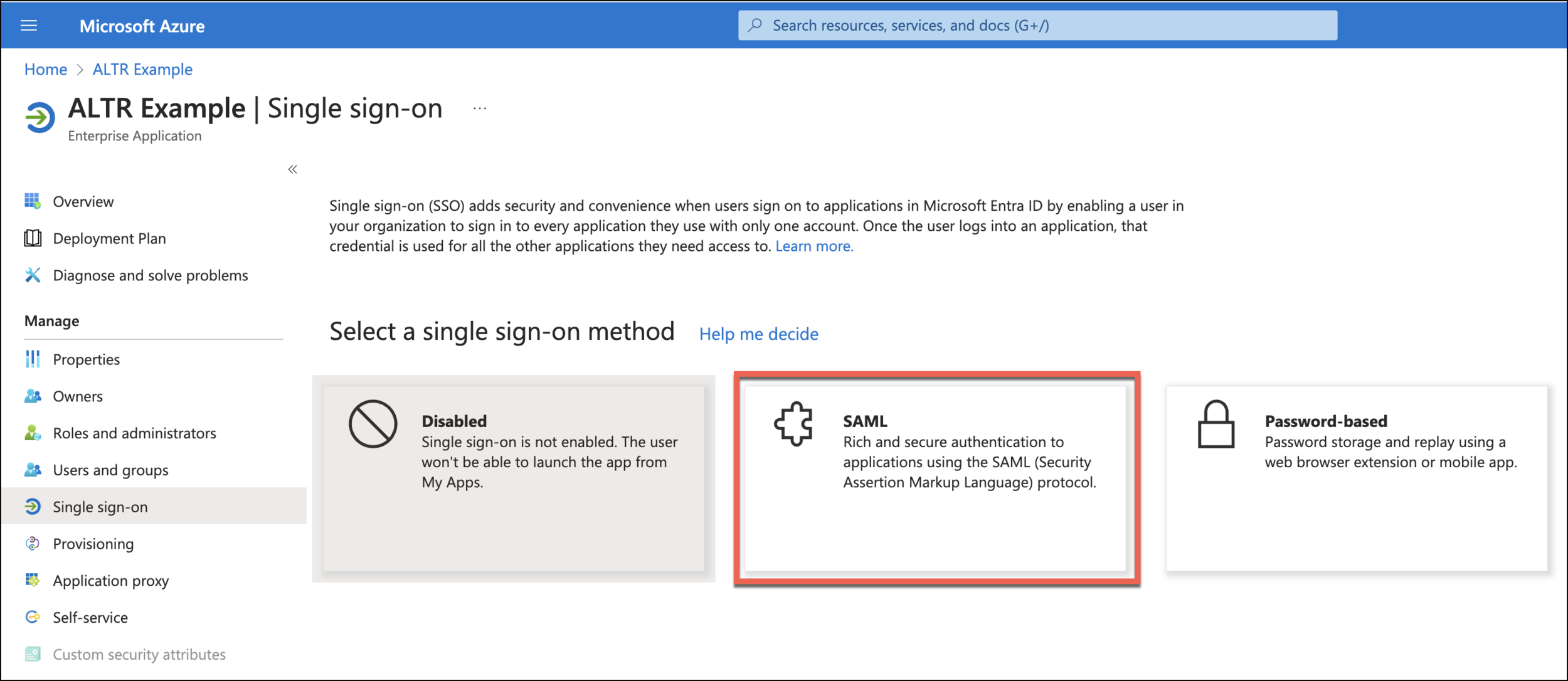1568x681 pixels.
Task: Click the Deployment Plan book icon
Action: point(33,238)
